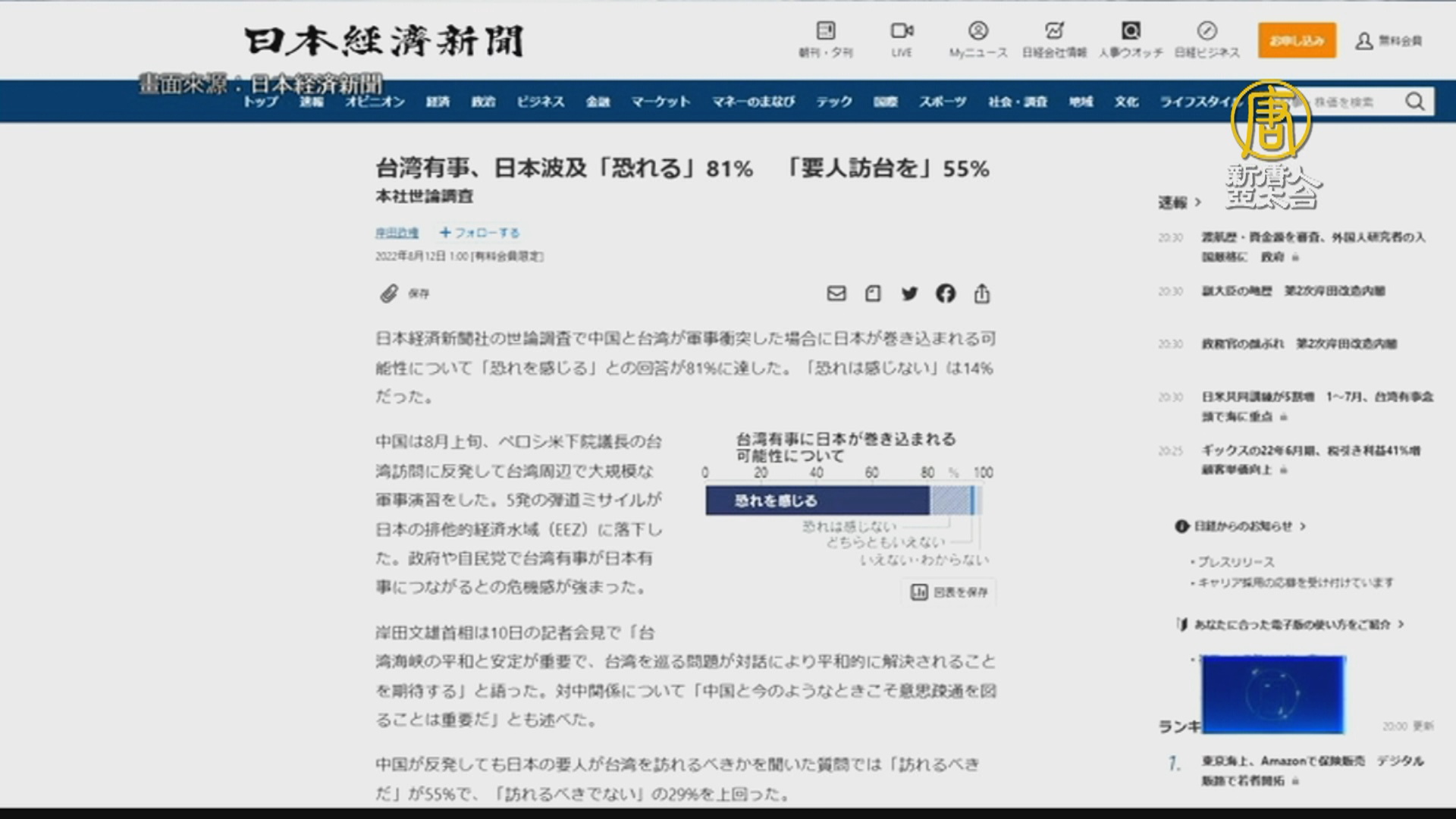Click the 人事ウオッチ icon
This screenshot has height=819, width=1456.
click(1131, 31)
